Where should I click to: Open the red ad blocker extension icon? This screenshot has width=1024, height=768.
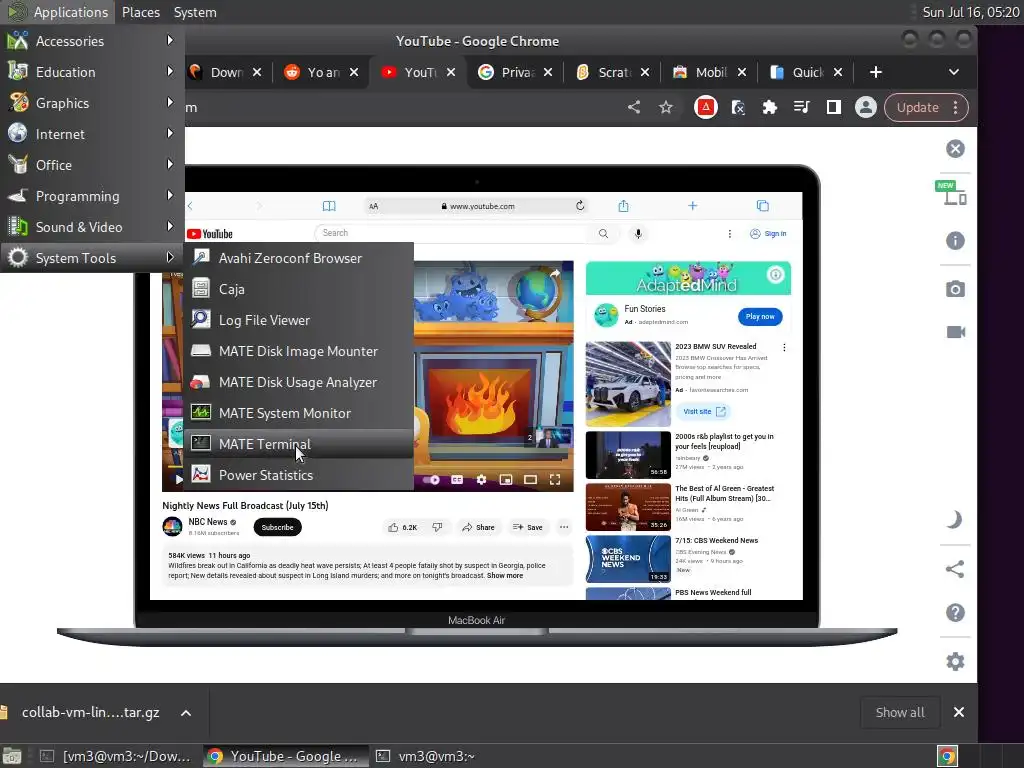tap(705, 107)
